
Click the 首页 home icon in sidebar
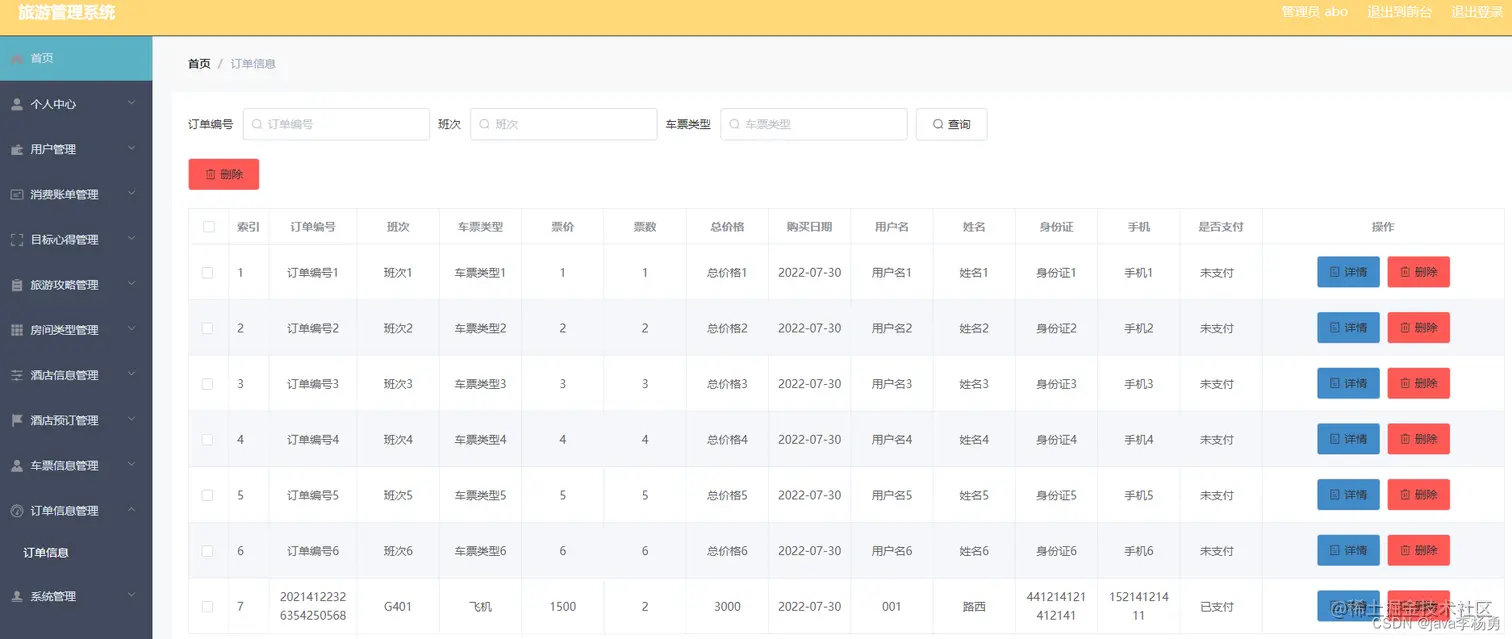17,58
